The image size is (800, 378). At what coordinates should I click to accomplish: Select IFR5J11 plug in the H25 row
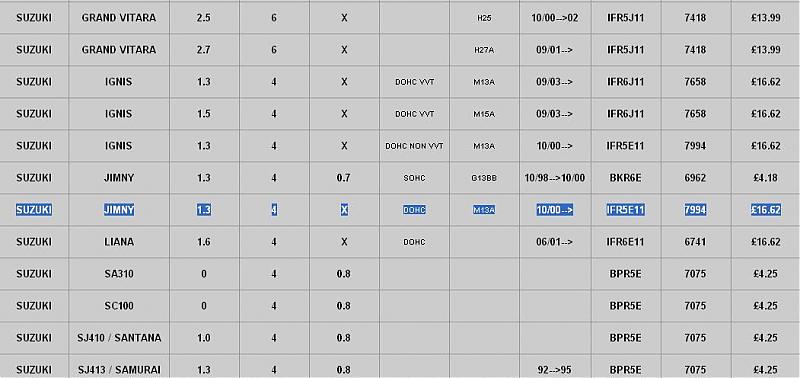(626, 18)
